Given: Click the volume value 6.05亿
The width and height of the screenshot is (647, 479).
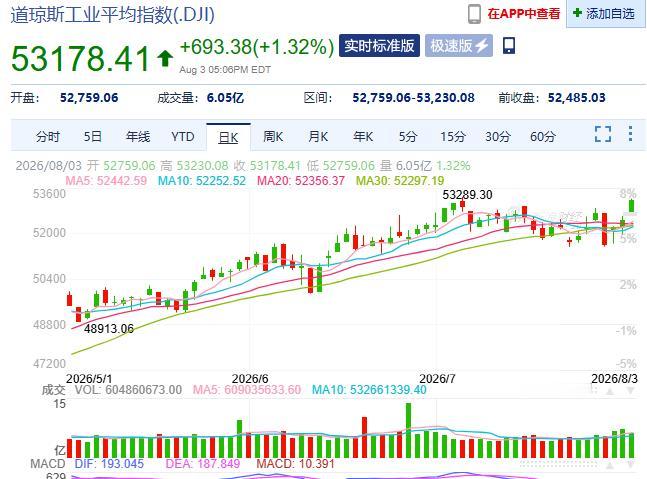Looking at the screenshot, I should tap(225, 98).
